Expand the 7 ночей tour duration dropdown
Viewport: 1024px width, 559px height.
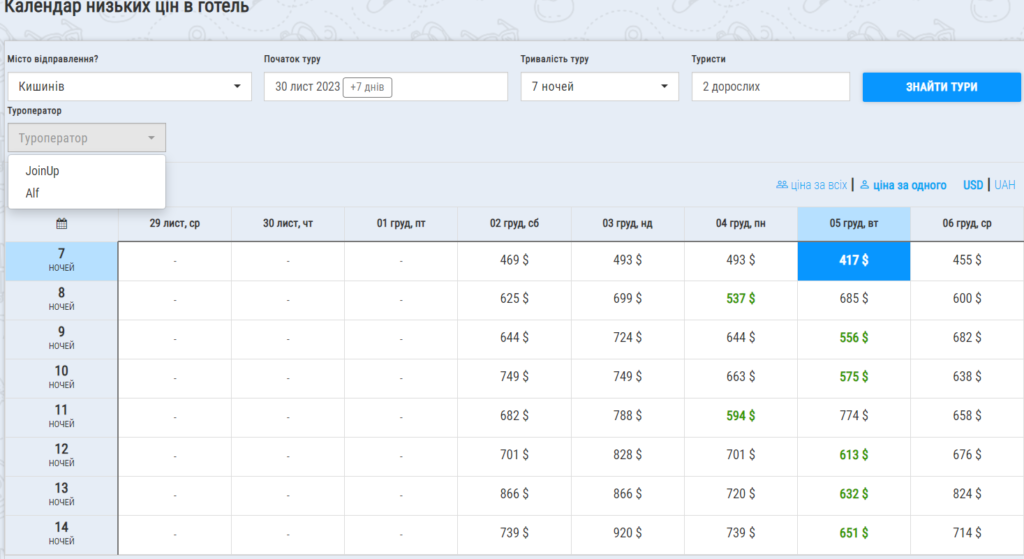(600, 87)
